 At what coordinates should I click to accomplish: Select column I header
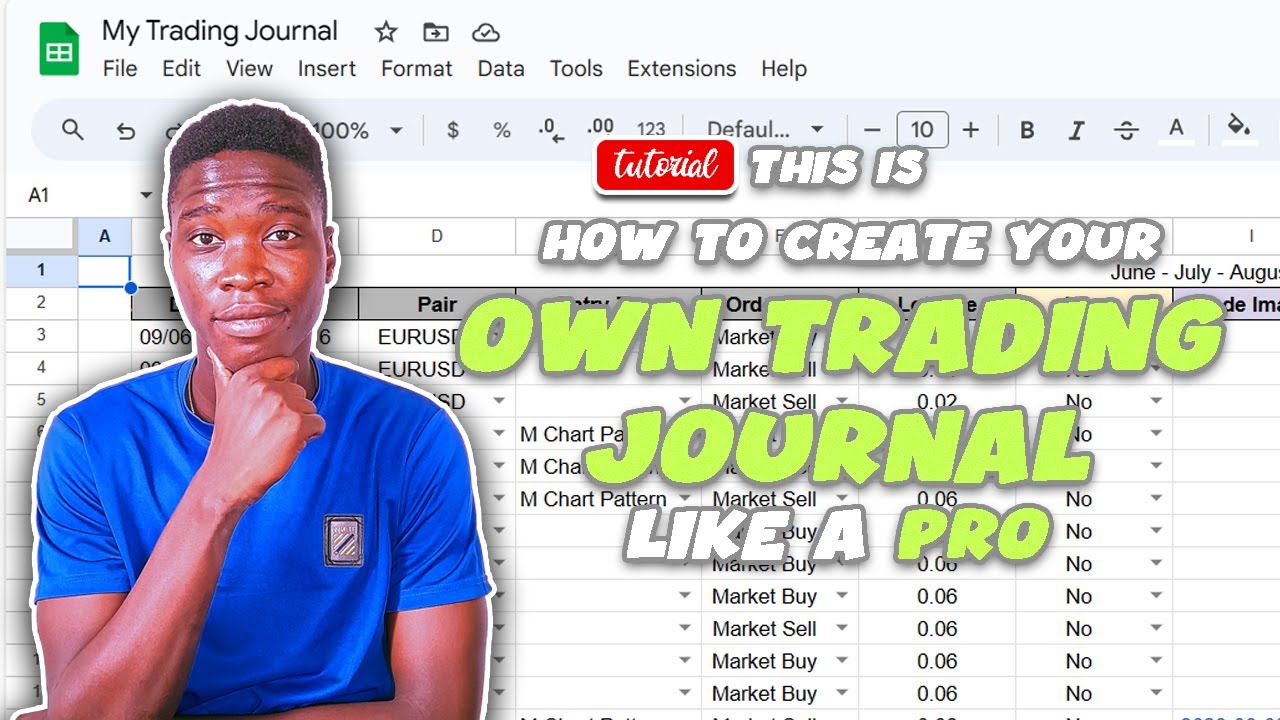[x=1250, y=237]
